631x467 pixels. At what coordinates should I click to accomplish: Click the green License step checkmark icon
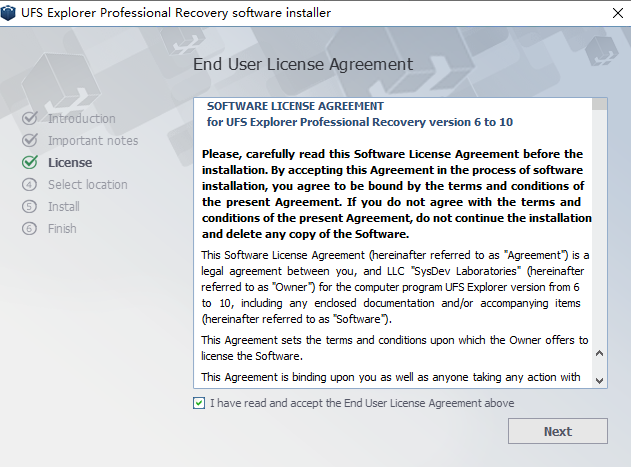(29, 163)
